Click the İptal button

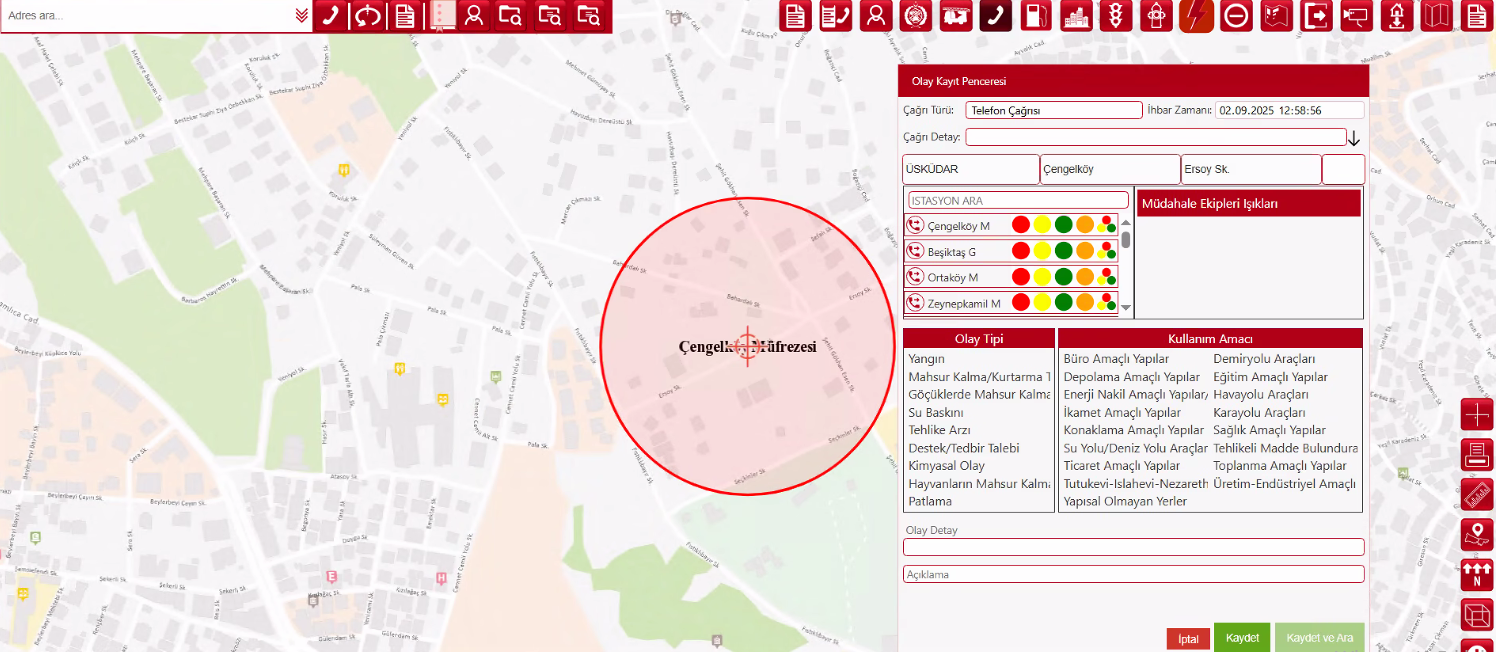[x=1188, y=639]
